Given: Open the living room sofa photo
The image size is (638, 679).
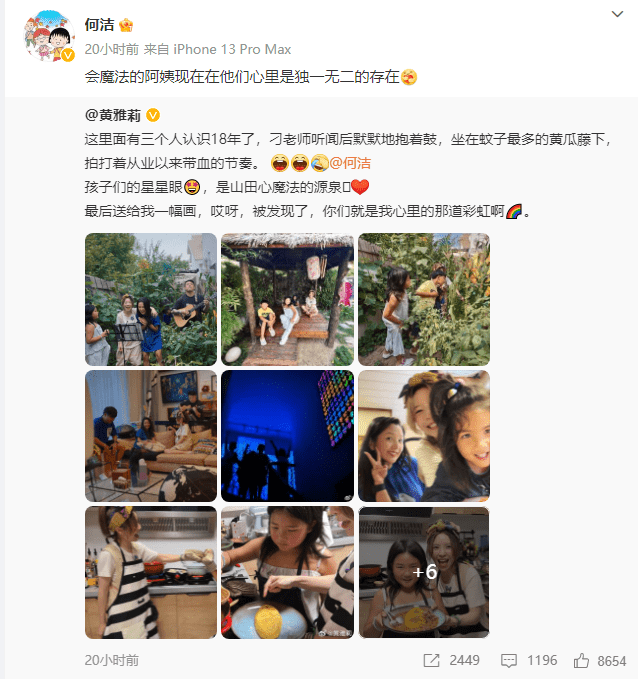Looking at the screenshot, I should pos(151,436).
